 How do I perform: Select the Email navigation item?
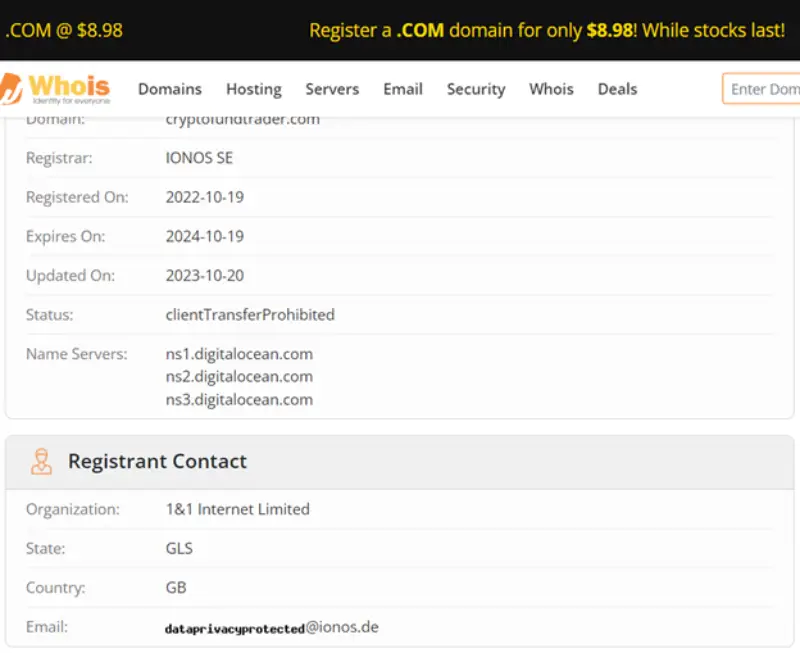pos(403,89)
